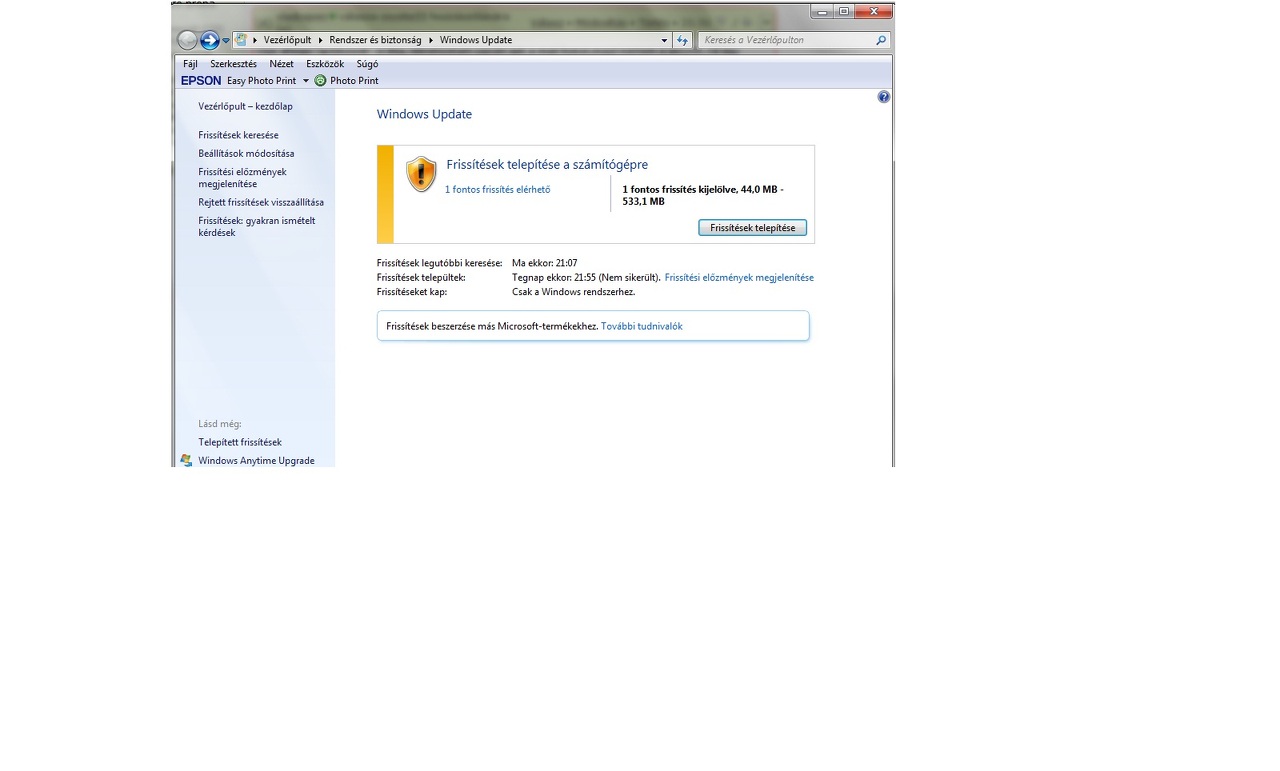The width and height of the screenshot is (1280, 771).
Task: Click Easy Photo Print toolbar label
Action: point(261,81)
